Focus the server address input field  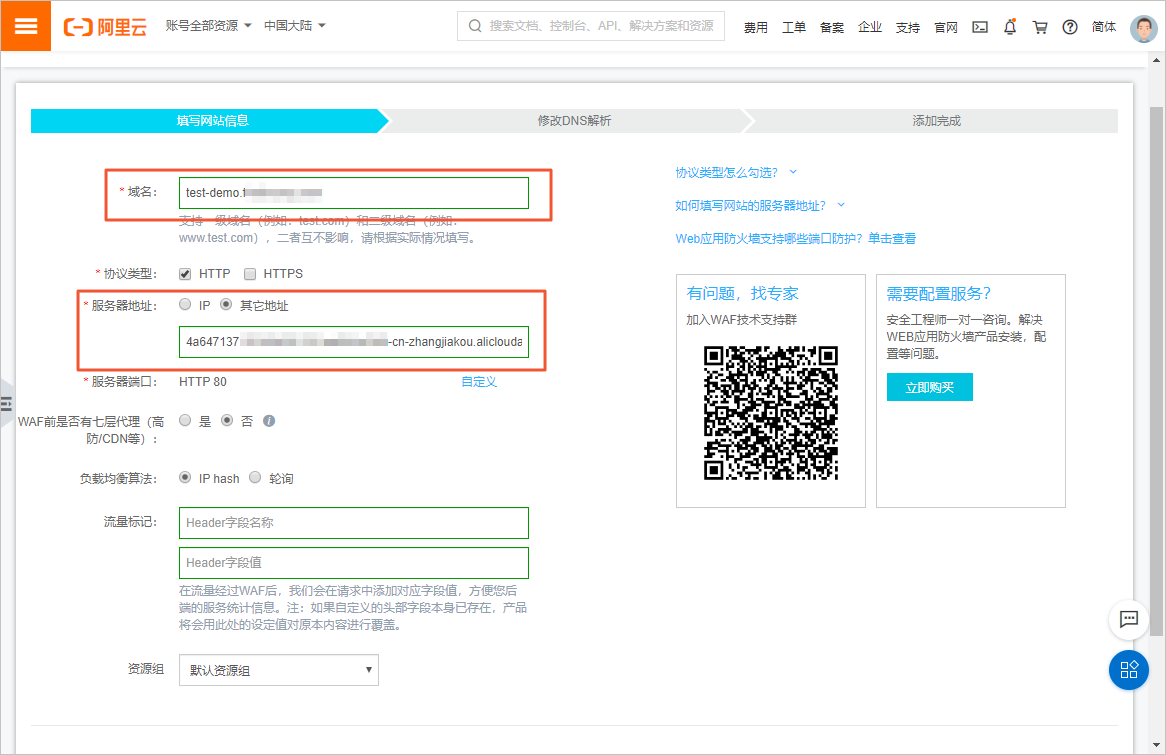pos(354,341)
